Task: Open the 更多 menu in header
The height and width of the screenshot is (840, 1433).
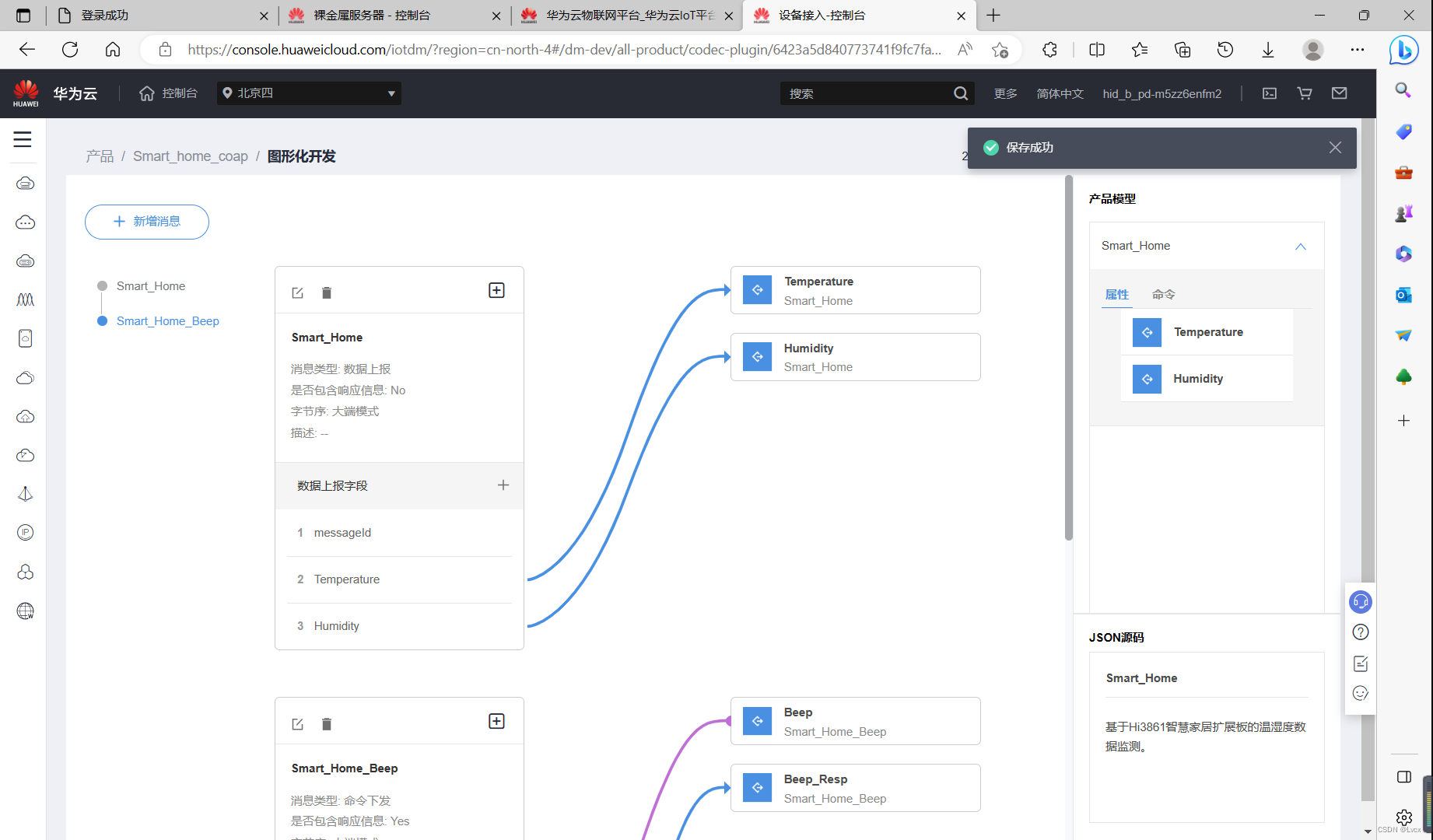Action: (x=1005, y=93)
